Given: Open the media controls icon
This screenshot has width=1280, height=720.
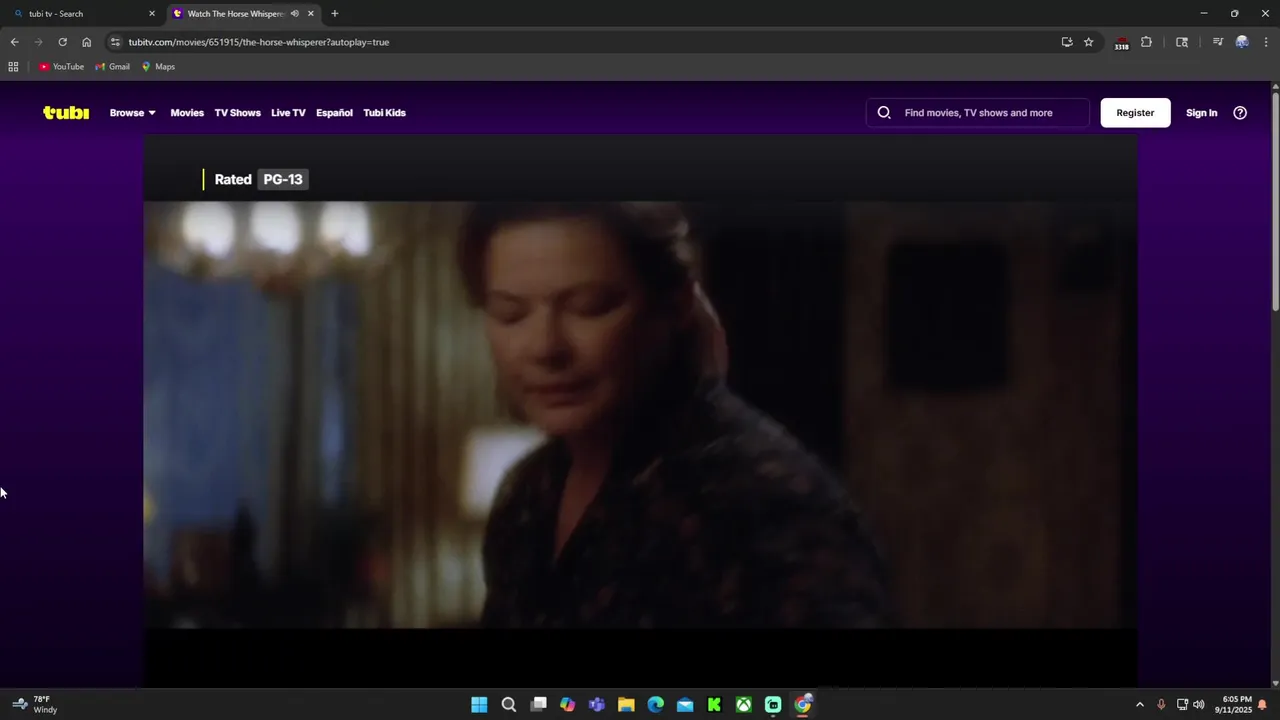Looking at the screenshot, I should (1217, 42).
